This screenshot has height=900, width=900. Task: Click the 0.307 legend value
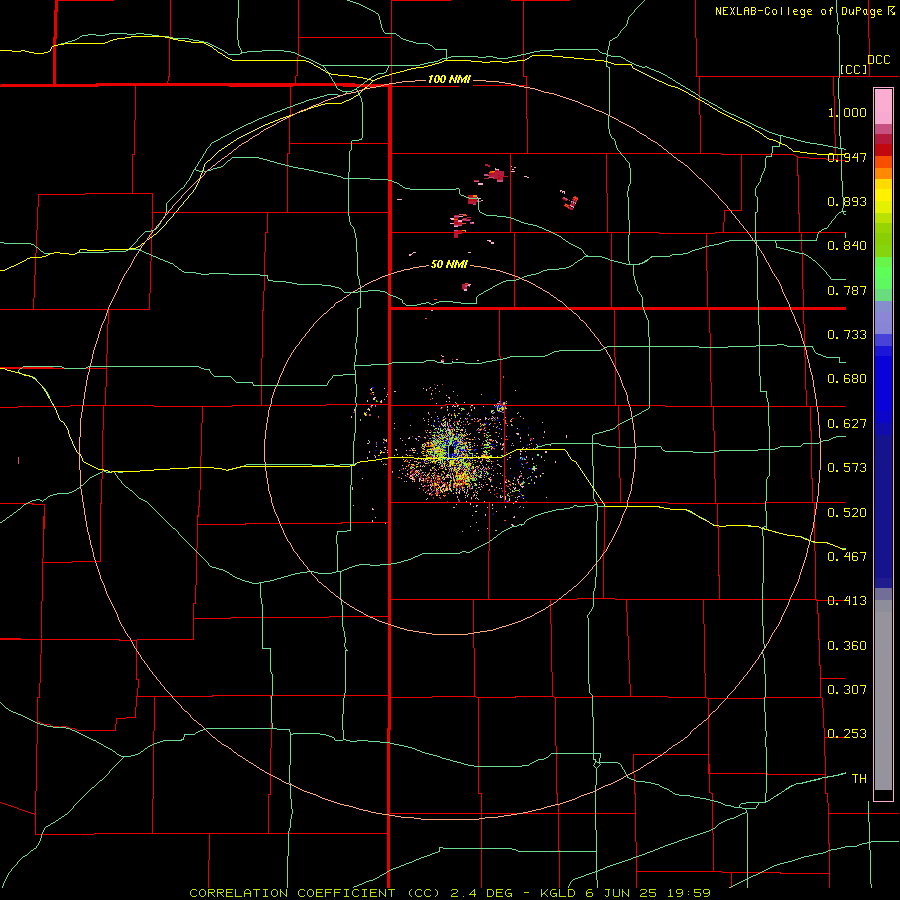847,689
